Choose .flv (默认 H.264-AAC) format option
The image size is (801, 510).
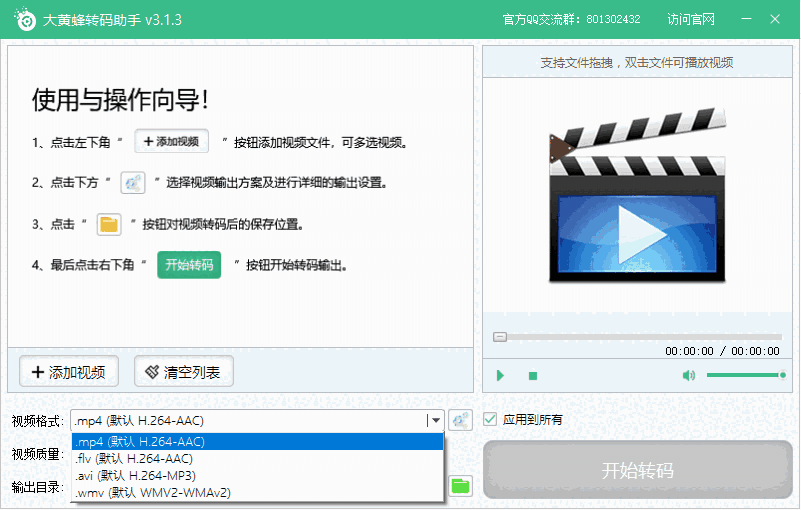pos(257,459)
